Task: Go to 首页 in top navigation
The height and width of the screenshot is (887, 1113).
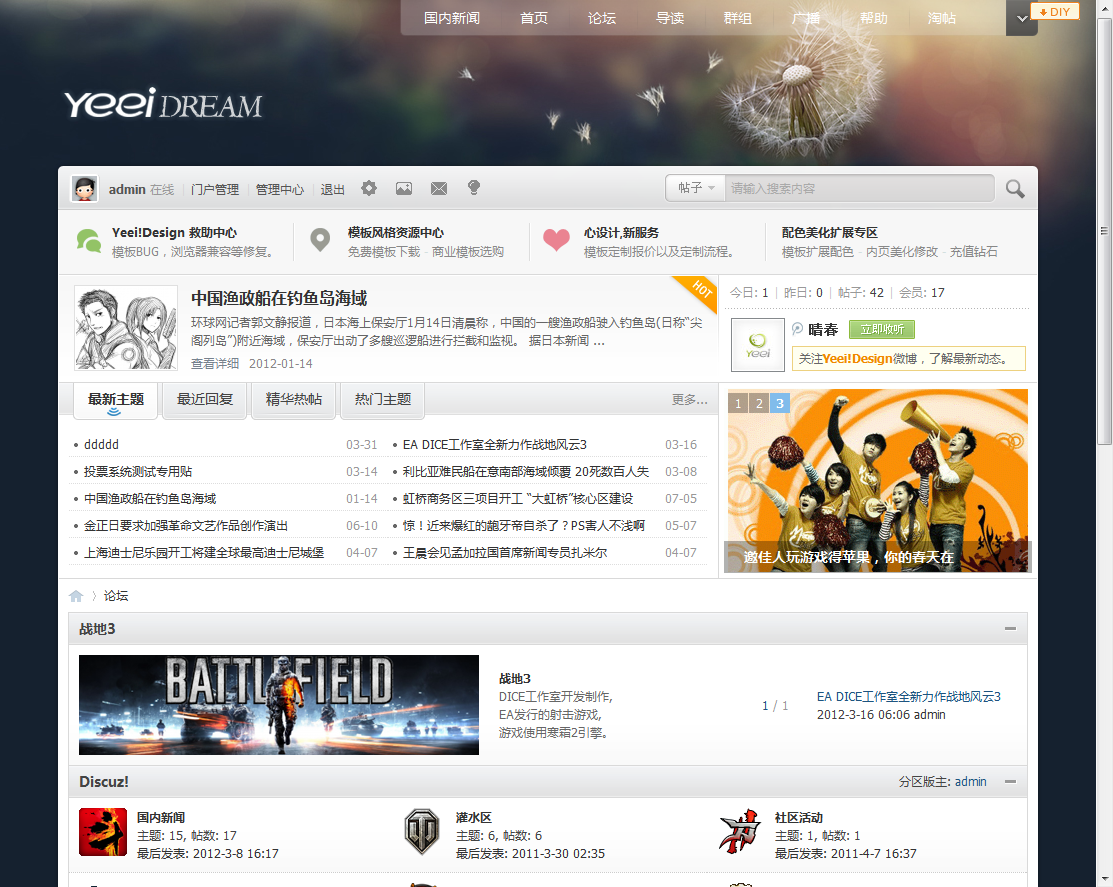Action: click(x=534, y=18)
